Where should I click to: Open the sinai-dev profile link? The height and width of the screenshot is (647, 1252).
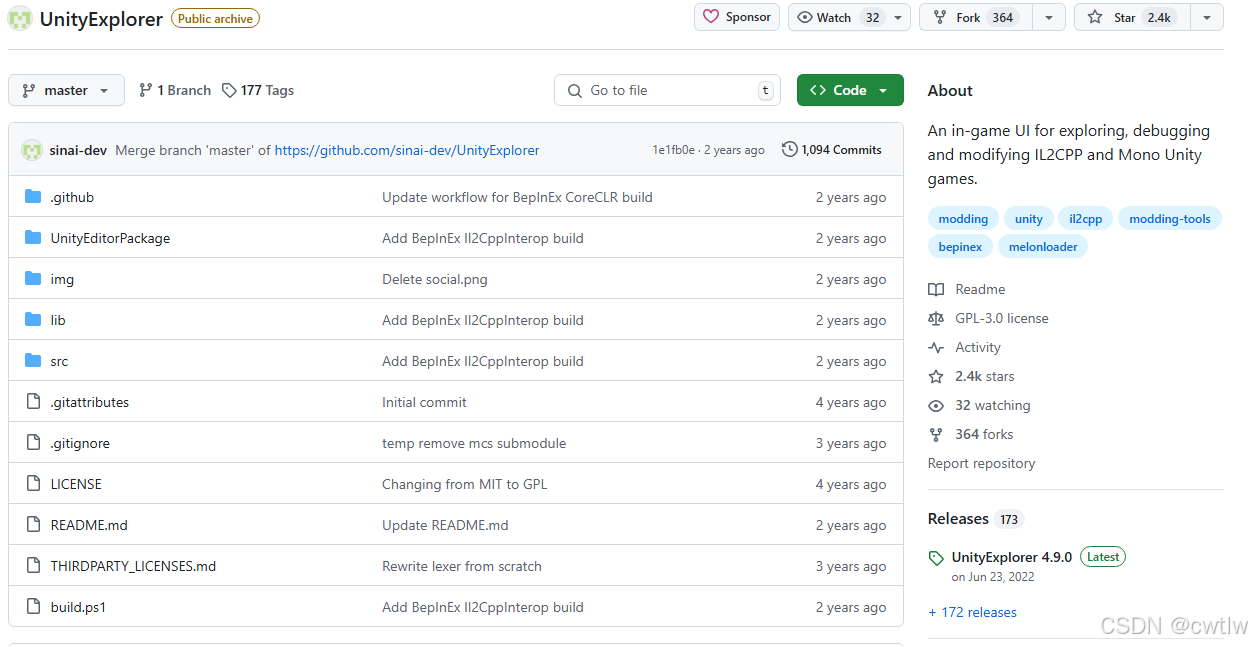click(78, 150)
